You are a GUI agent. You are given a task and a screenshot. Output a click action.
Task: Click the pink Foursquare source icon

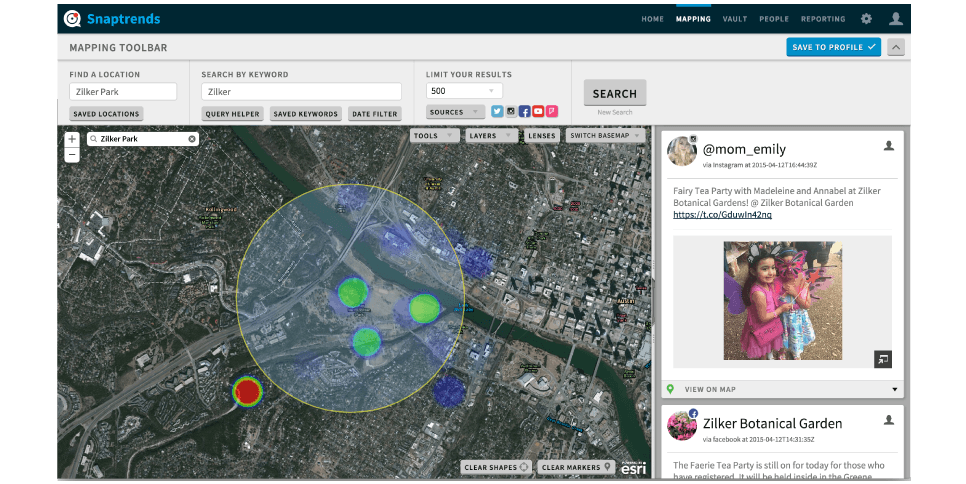(x=552, y=112)
